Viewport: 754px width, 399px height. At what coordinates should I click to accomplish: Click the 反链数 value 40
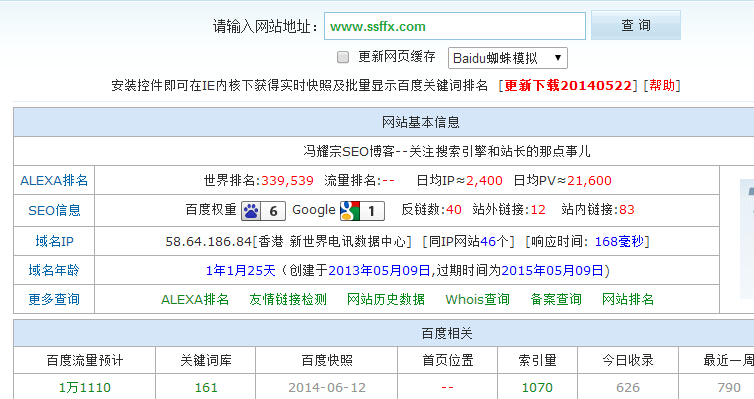pyautogui.click(x=453, y=210)
